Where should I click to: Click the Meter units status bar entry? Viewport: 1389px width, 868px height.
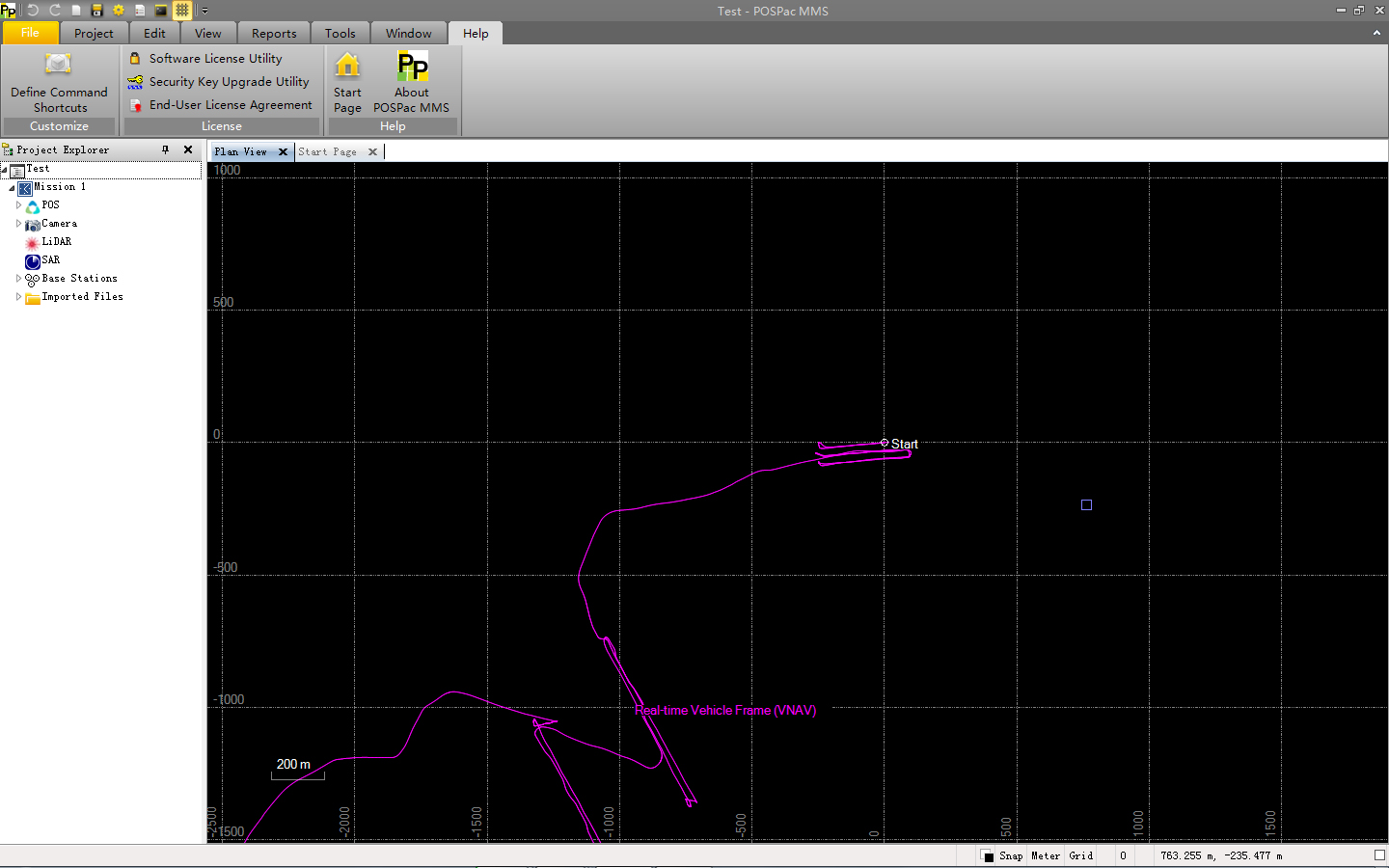click(x=1046, y=856)
